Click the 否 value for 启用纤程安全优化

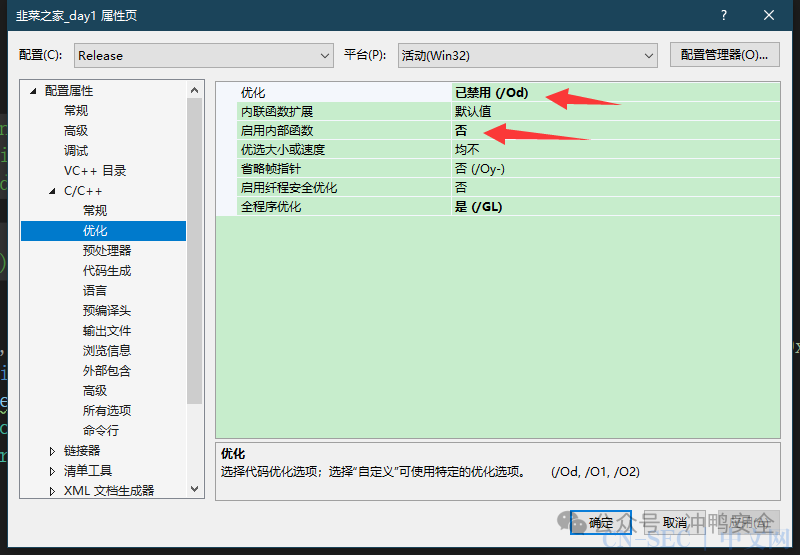tap(616, 188)
